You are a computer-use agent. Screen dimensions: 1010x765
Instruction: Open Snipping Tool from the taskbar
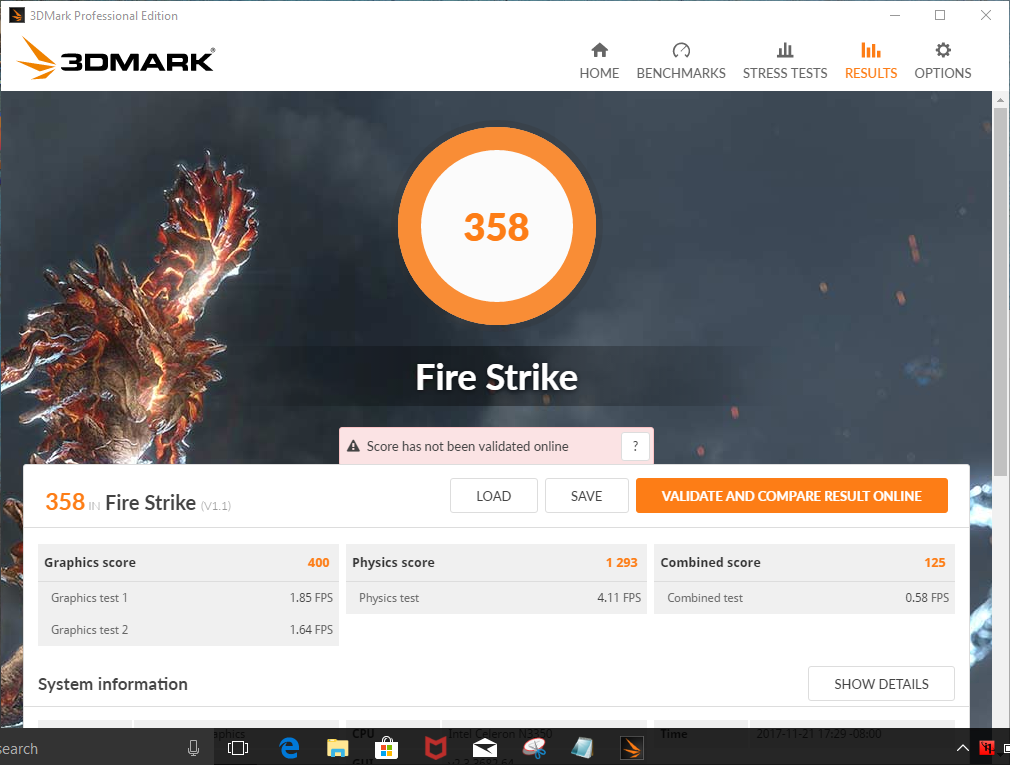tap(534, 748)
